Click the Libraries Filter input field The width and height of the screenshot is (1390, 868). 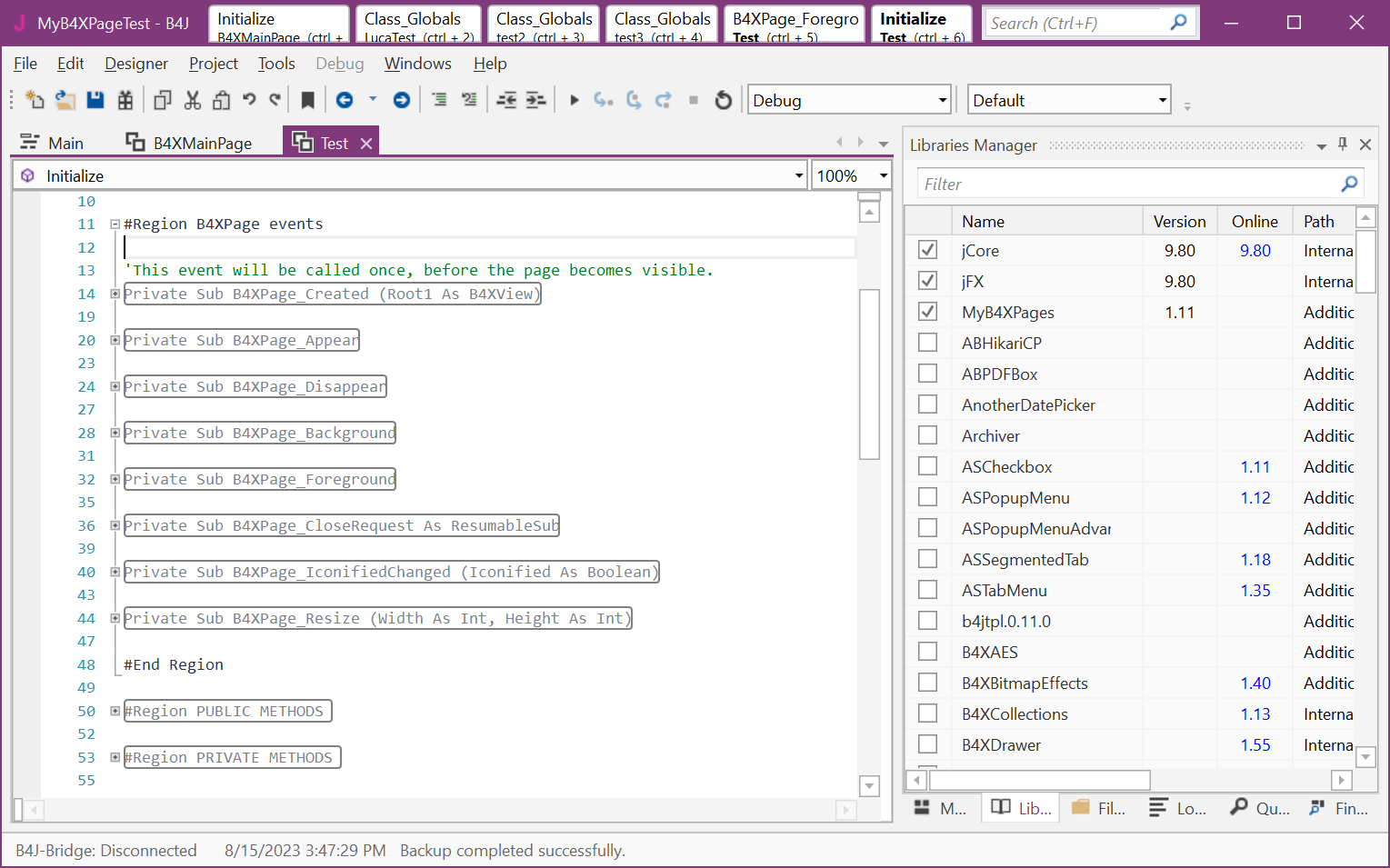point(1127,185)
